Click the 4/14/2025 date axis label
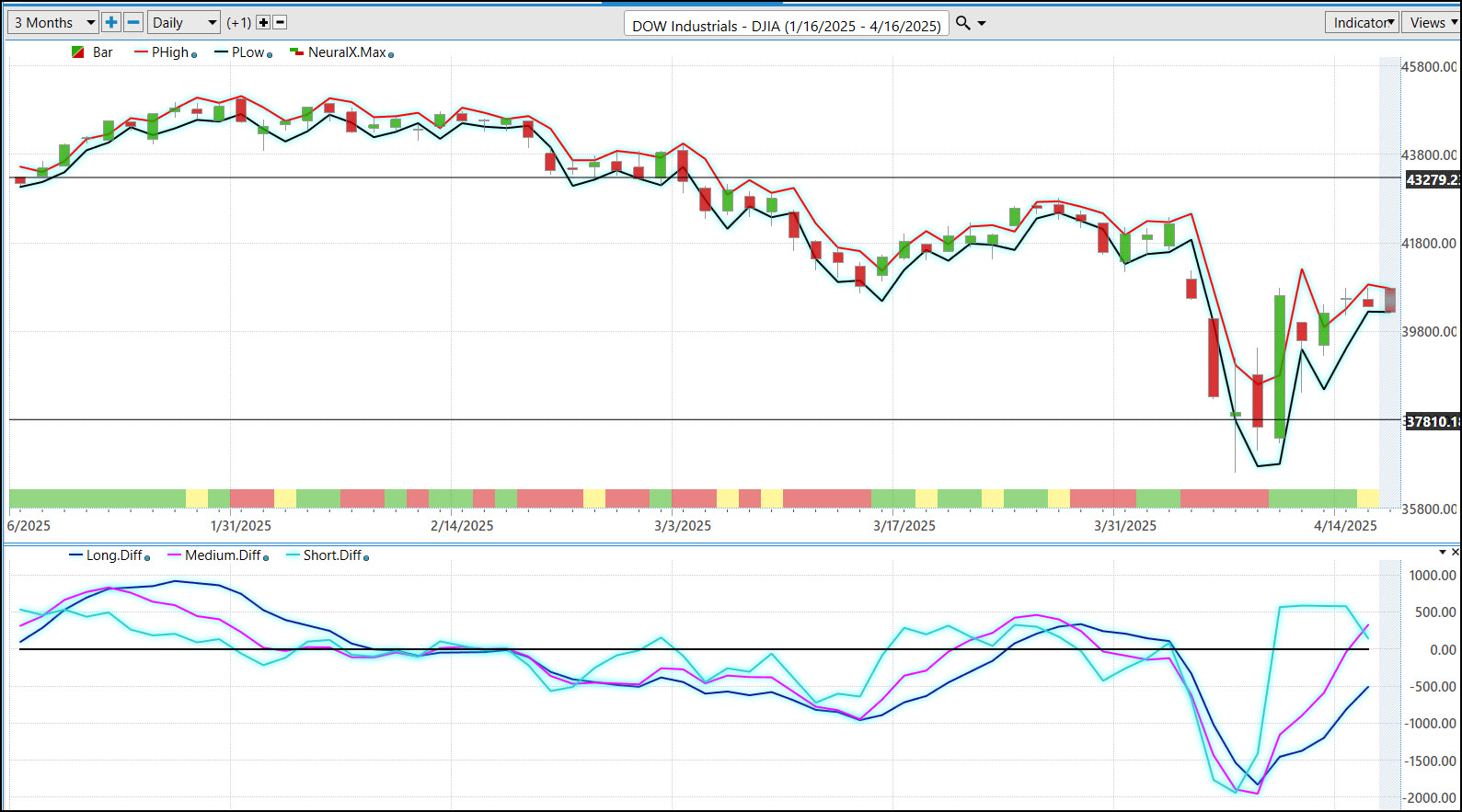Viewport: 1462px width, 812px height. click(x=1345, y=526)
